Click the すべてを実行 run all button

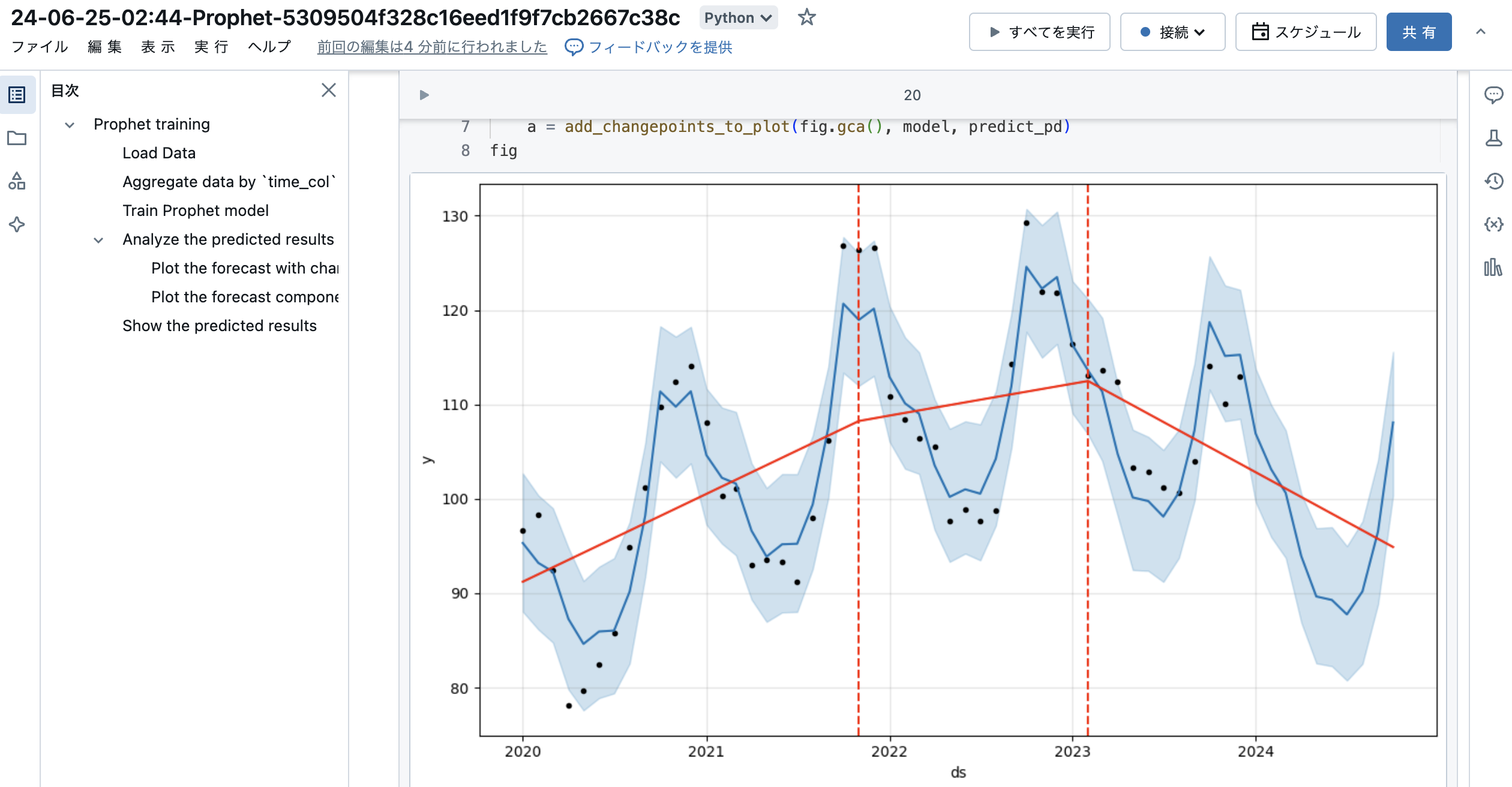(x=1039, y=32)
